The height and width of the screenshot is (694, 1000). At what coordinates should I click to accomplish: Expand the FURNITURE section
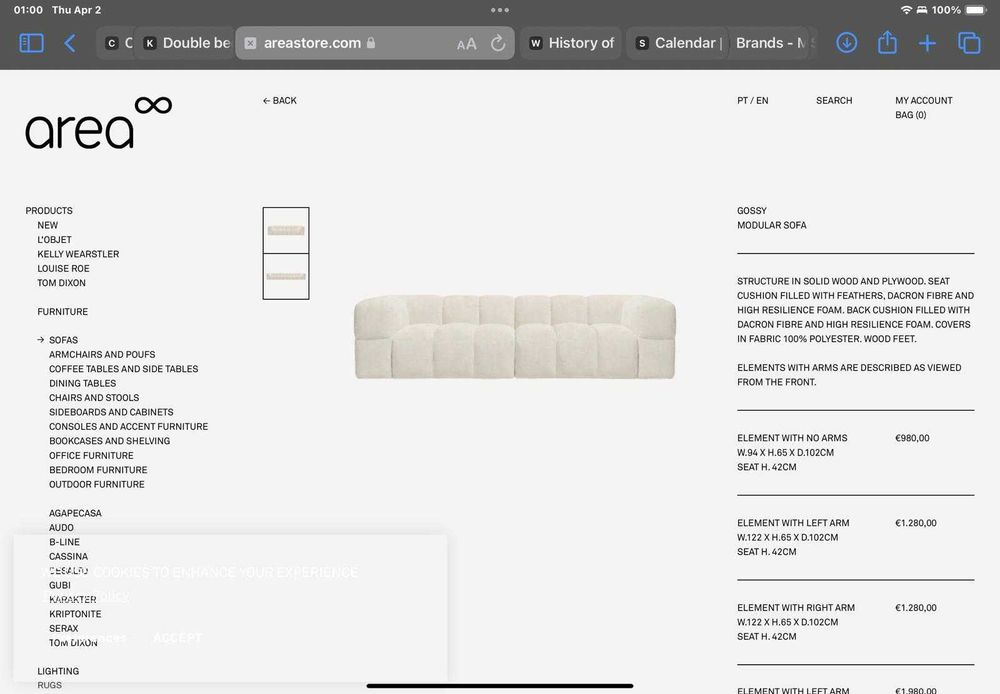pos(62,311)
